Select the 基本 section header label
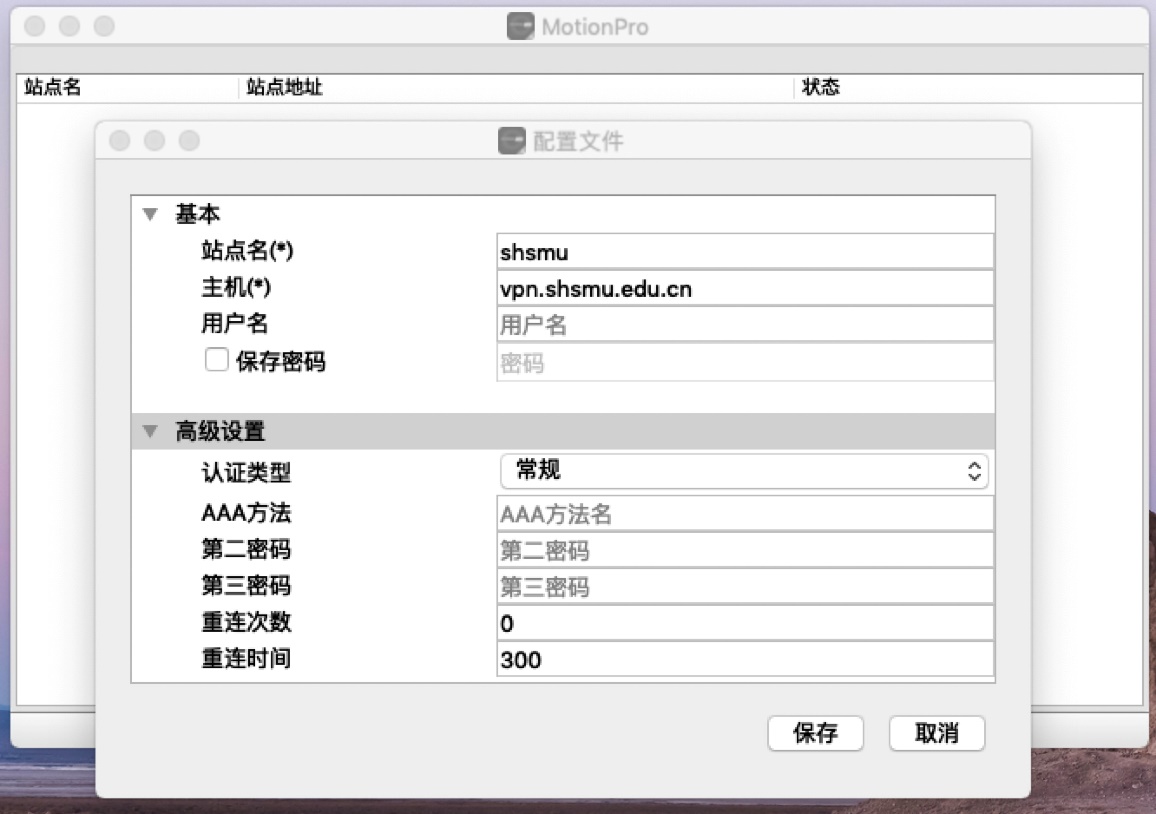Image resolution: width=1156 pixels, height=814 pixels. (198, 214)
